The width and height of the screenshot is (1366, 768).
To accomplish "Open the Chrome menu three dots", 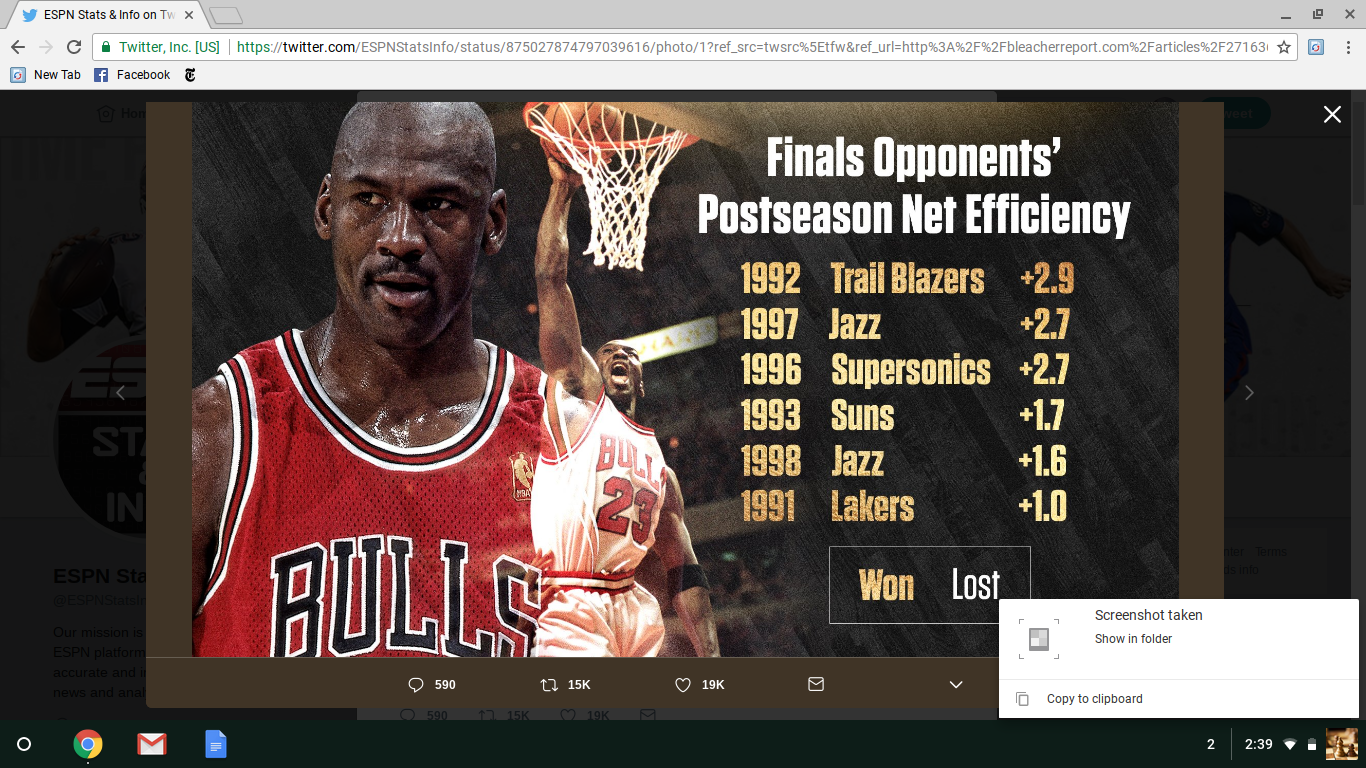I will point(1348,47).
